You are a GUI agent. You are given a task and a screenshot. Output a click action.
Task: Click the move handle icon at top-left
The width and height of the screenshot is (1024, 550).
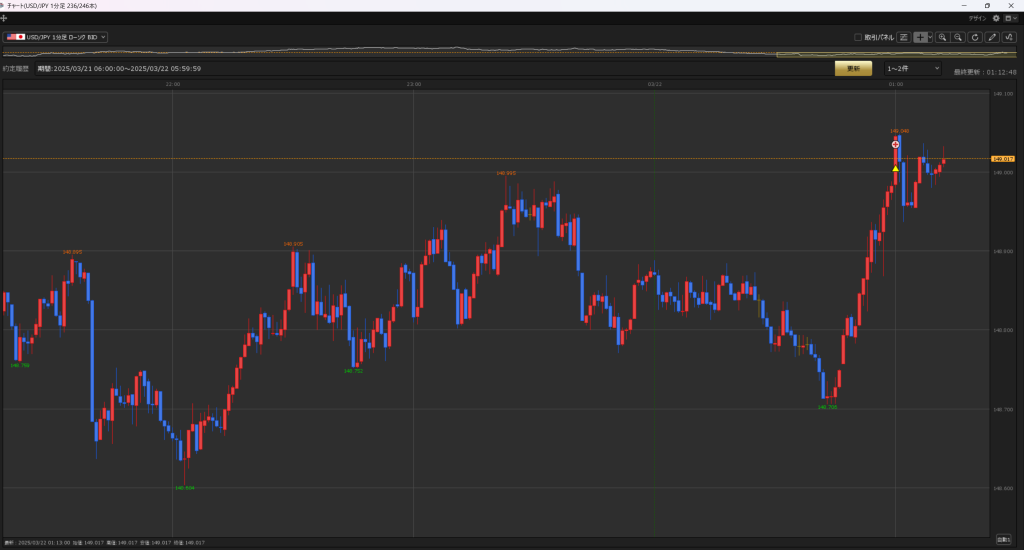pyautogui.click(x=4, y=18)
